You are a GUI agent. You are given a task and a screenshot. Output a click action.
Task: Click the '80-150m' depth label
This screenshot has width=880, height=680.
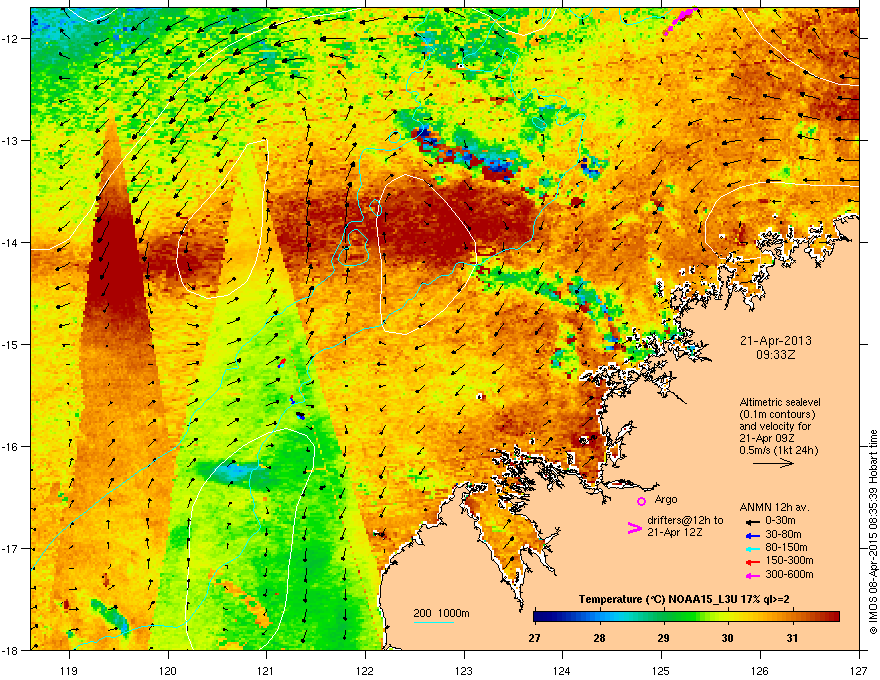point(786,547)
